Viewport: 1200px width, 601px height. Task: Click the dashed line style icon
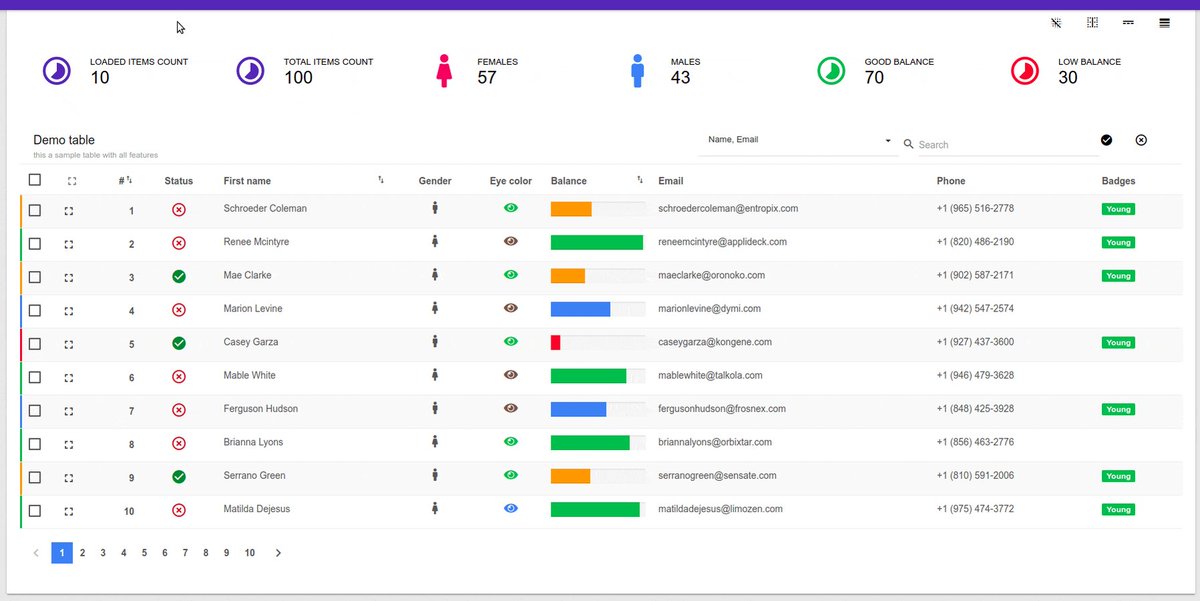pyautogui.click(x=1128, y=23)
